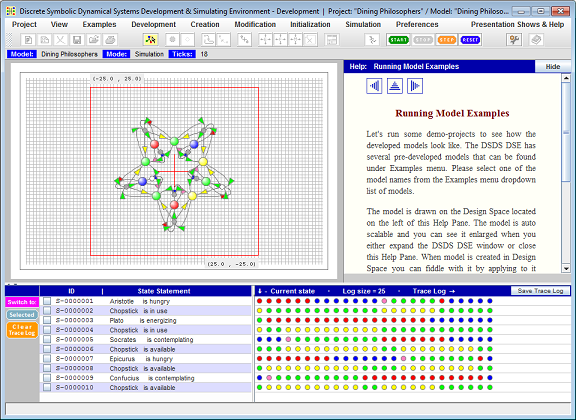Click the left-facing speaker icon in Help pane

tap(374, 86)
